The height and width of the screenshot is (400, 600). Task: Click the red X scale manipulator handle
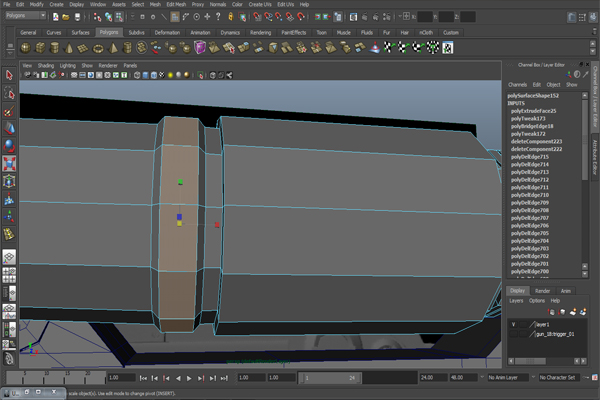217,225
